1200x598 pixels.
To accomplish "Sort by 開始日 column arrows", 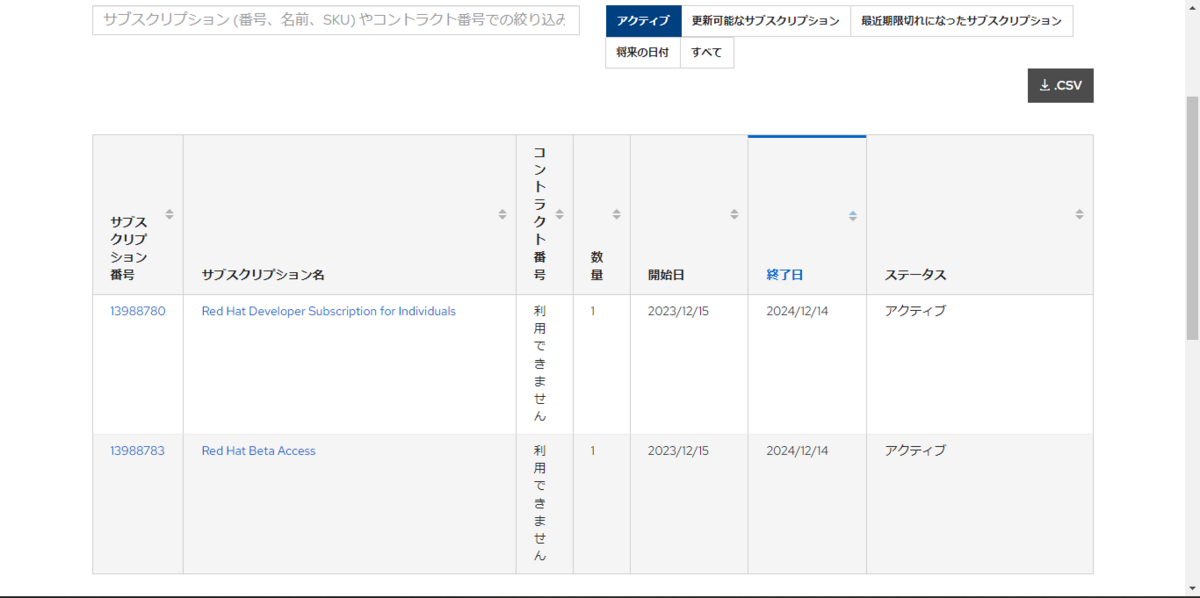I will tap(734, 214).
